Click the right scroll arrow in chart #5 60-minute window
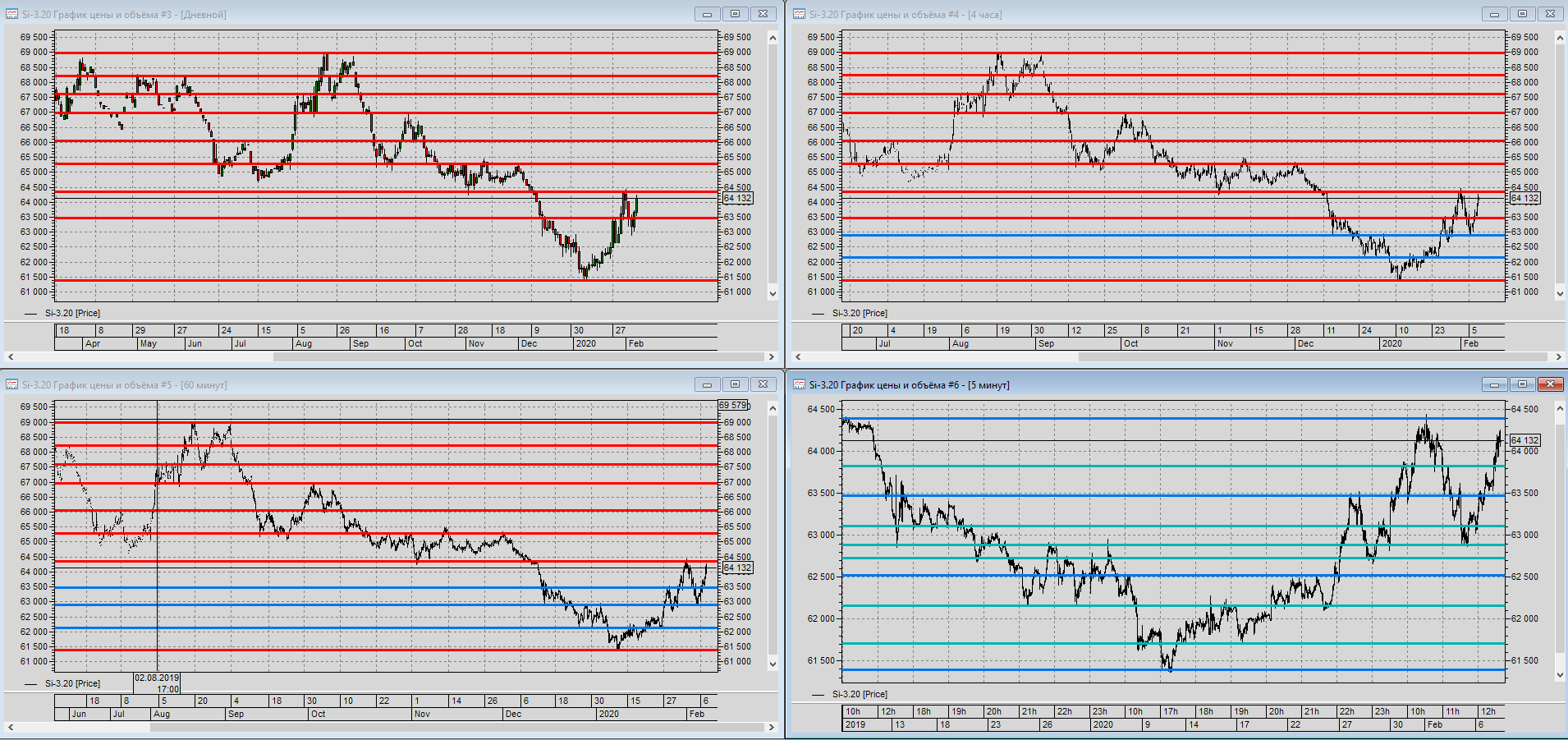 coord(771,727)
